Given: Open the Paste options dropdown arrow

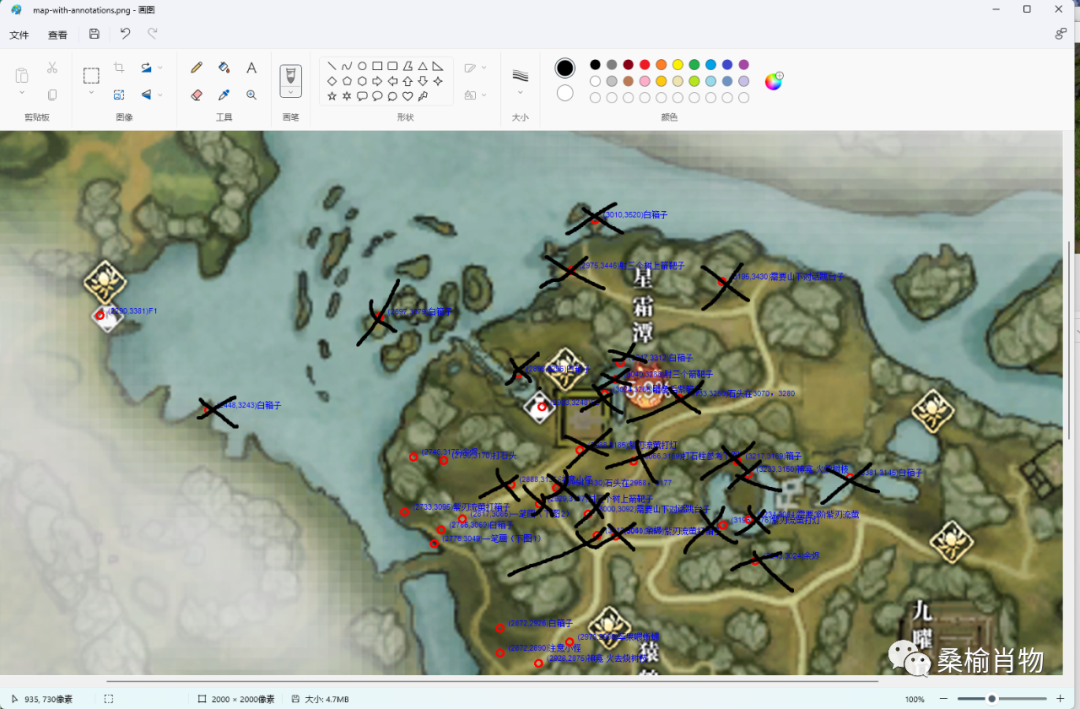Looking at the screenshot, I should (x=22, y=93).
